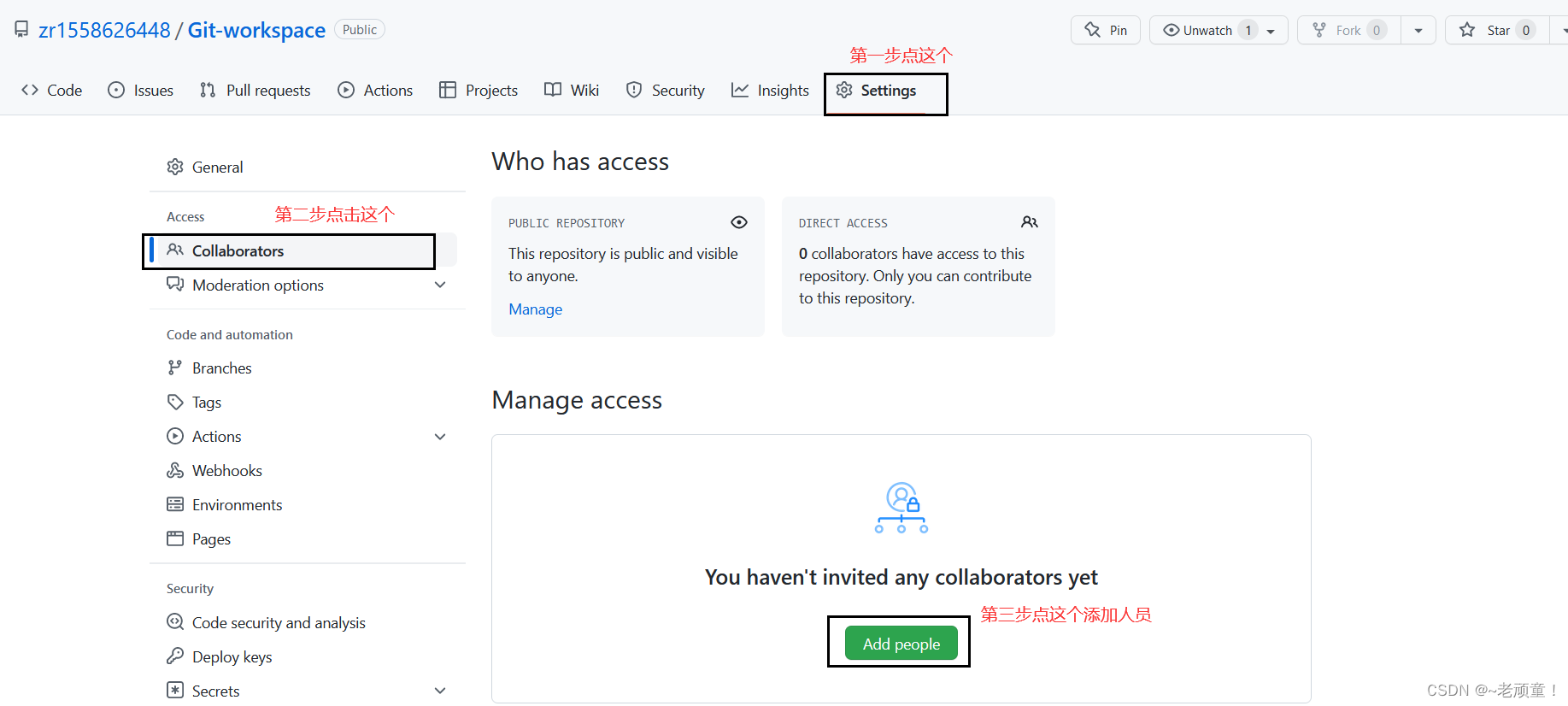Click the fork icon in the Fork button
The width and height of the screenshot is (1568, 706).
tap(1319, 30)
